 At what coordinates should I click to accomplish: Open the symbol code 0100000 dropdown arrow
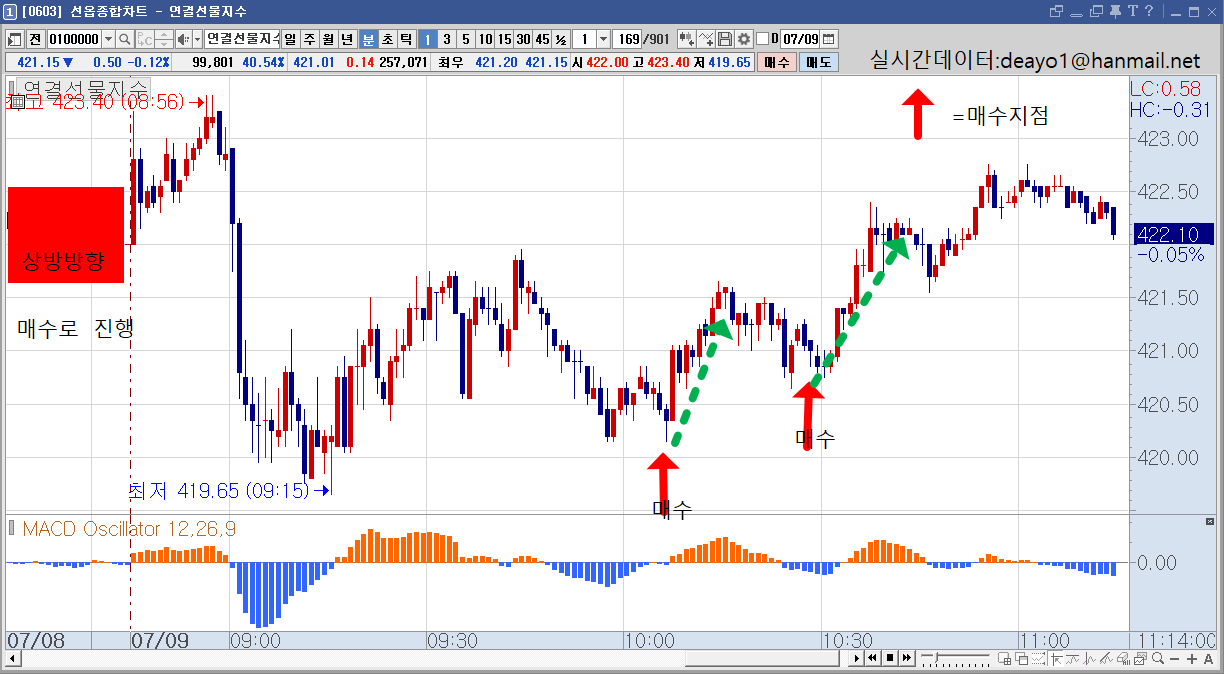click(108, 39)
